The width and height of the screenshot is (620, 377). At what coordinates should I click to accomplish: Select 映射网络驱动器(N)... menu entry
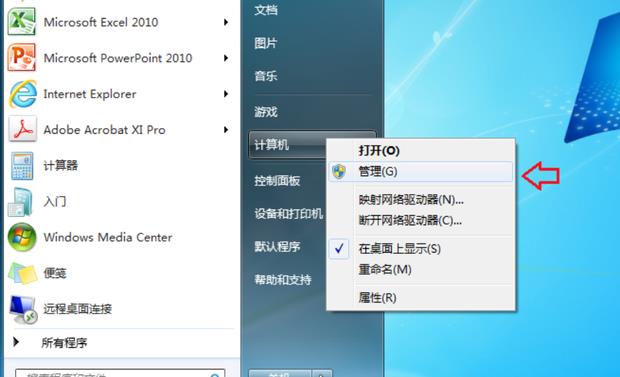pos(421,199)
